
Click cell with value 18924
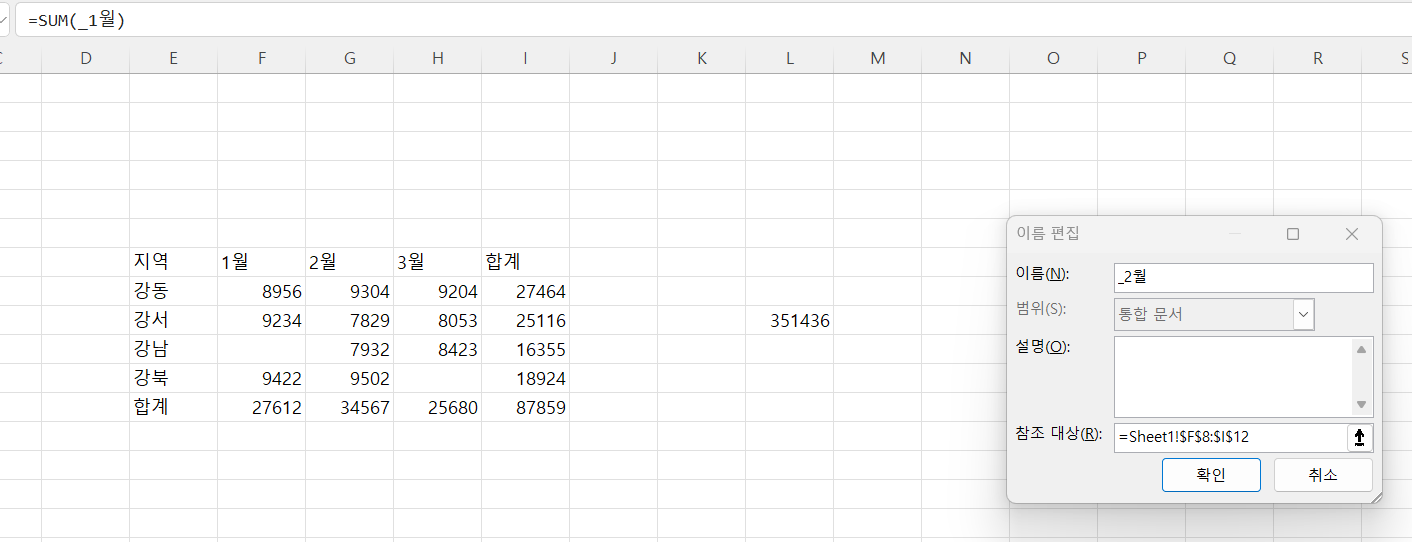526,379
